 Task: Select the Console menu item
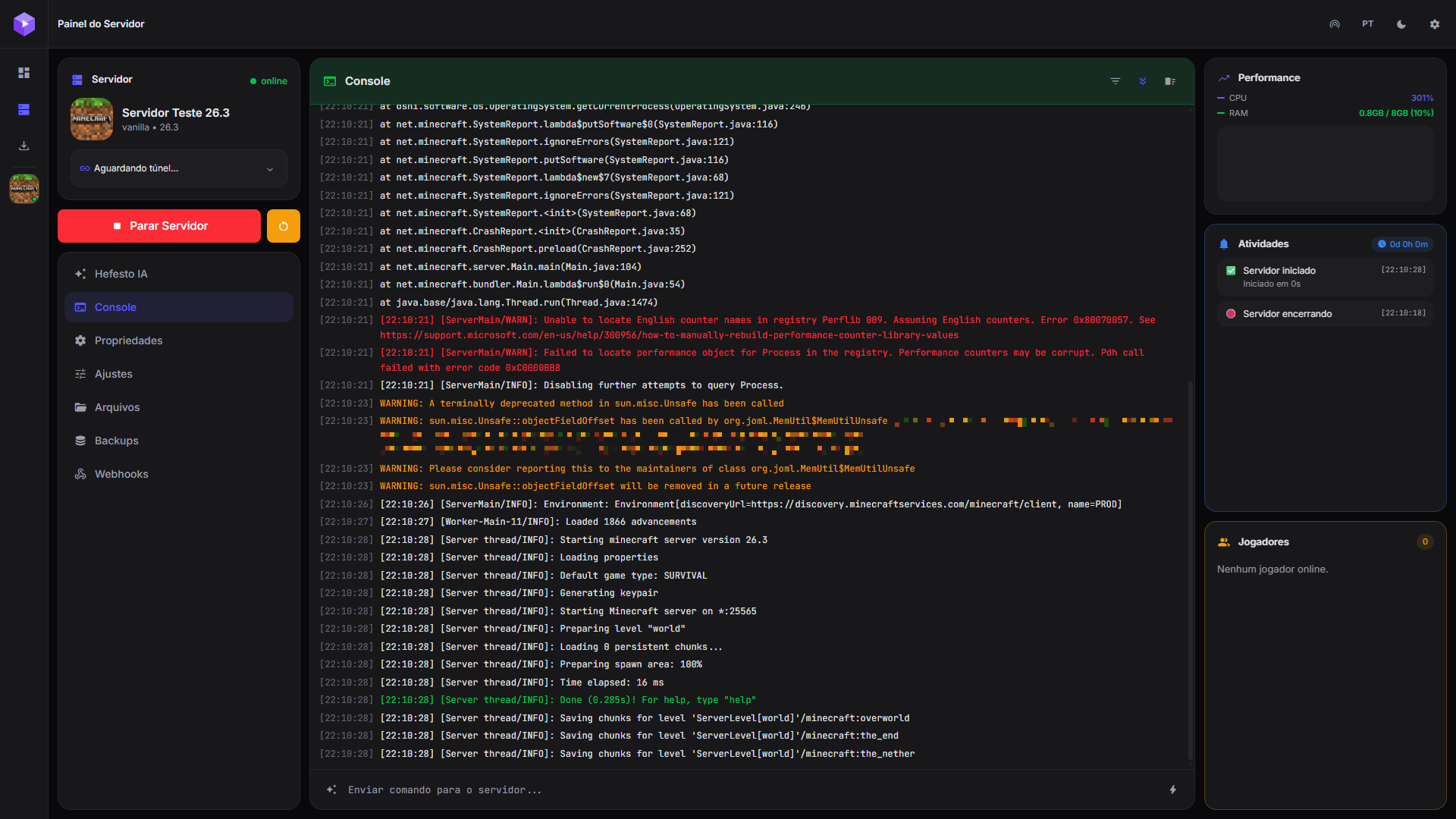click(x=179, y=307)
